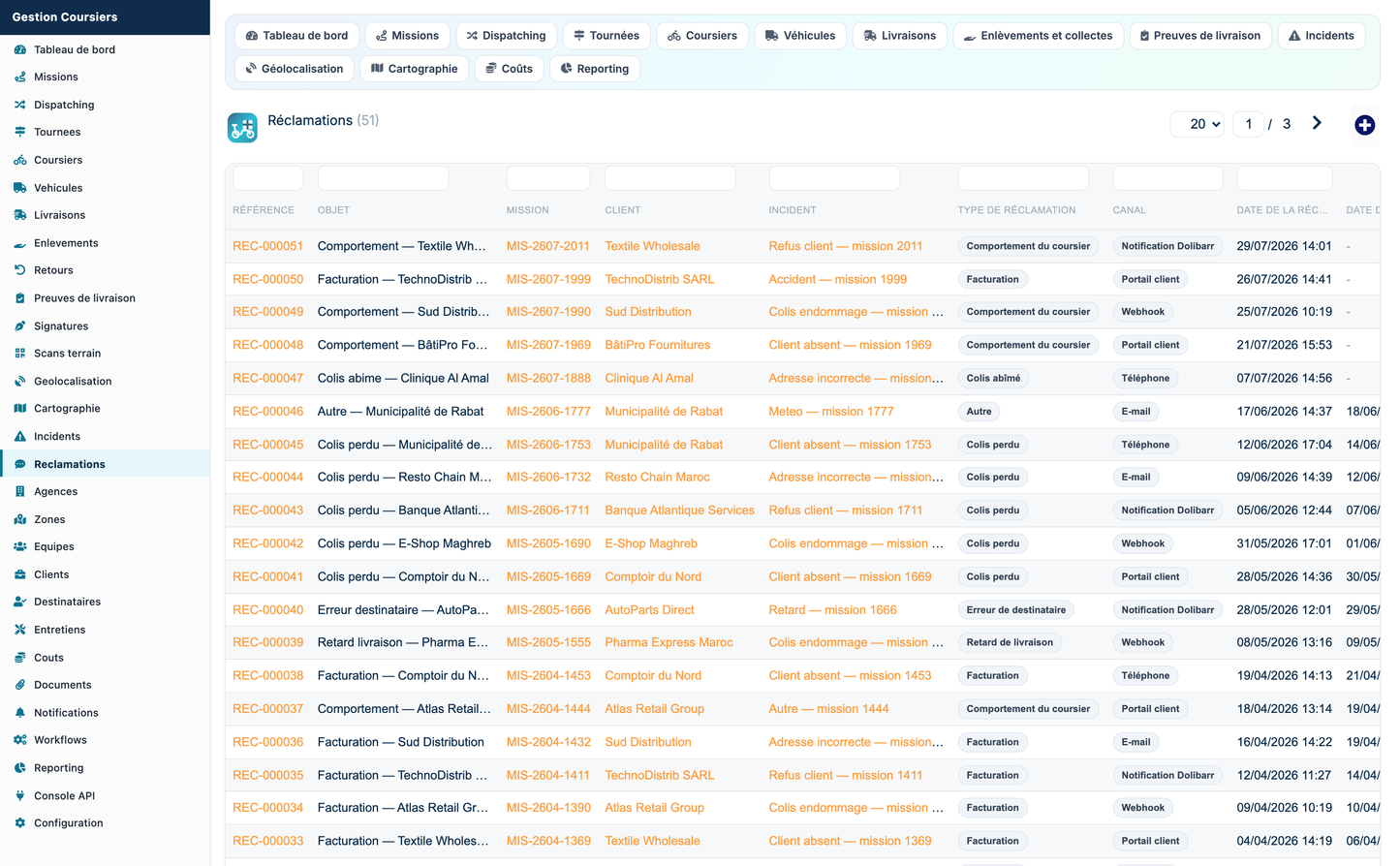Image resolution: width=1400 pixels, height=866 pixels.
Task: Click the filter field above Type de réclamation
Action: point(1023,178)
